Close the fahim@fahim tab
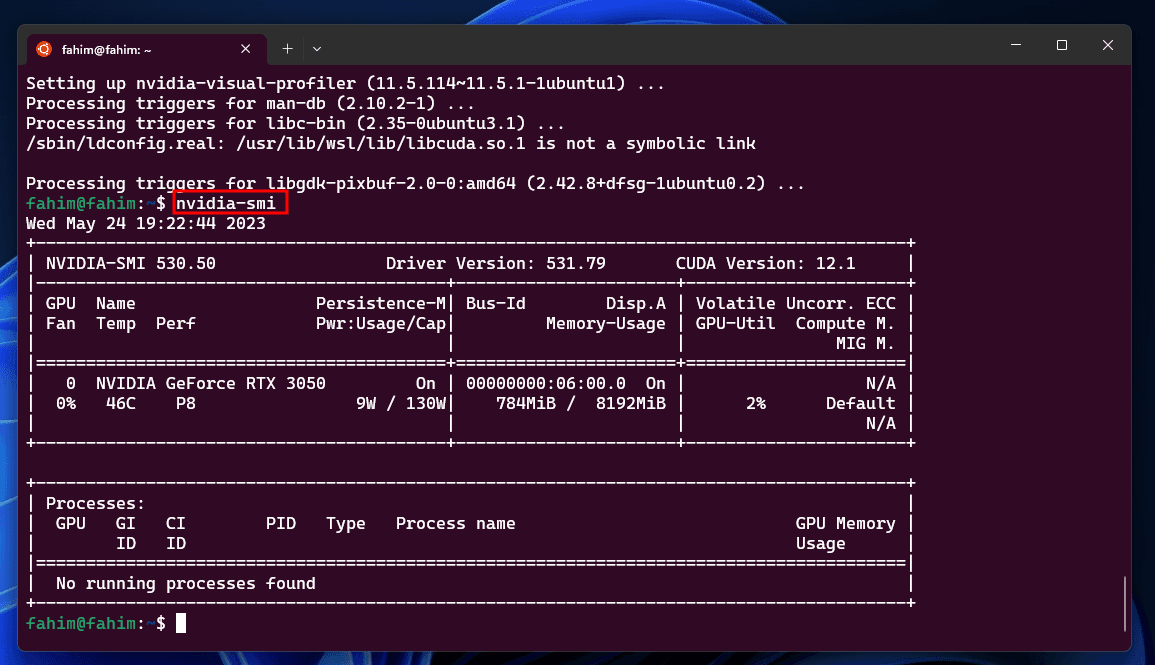Image resolution: width=1155 pixels, height=665 pixels. click(x=245, y=49)
